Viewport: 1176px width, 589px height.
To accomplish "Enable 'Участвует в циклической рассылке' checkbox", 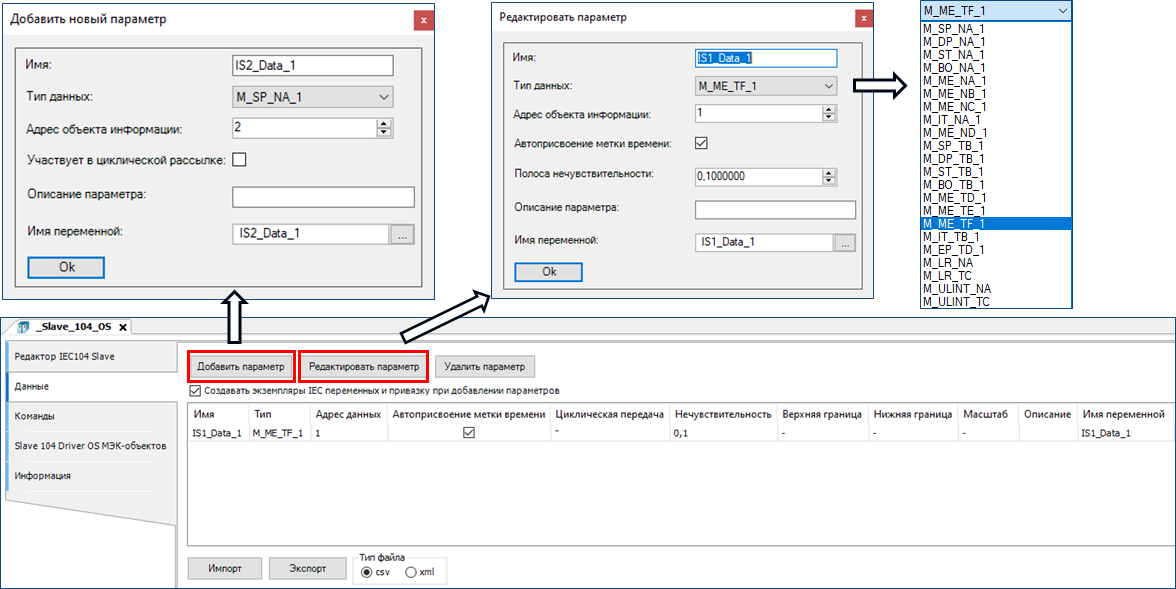I will 239,159.
